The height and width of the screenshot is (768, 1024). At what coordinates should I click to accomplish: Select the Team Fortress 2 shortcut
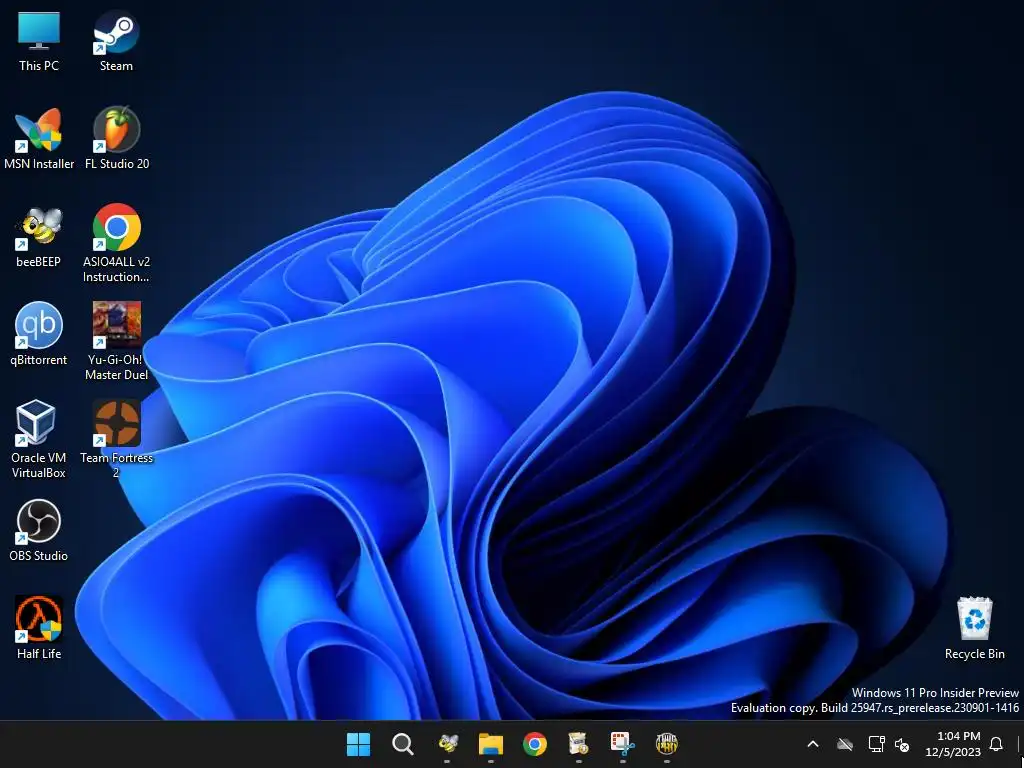pyautogui.click(x=116, y=440)
